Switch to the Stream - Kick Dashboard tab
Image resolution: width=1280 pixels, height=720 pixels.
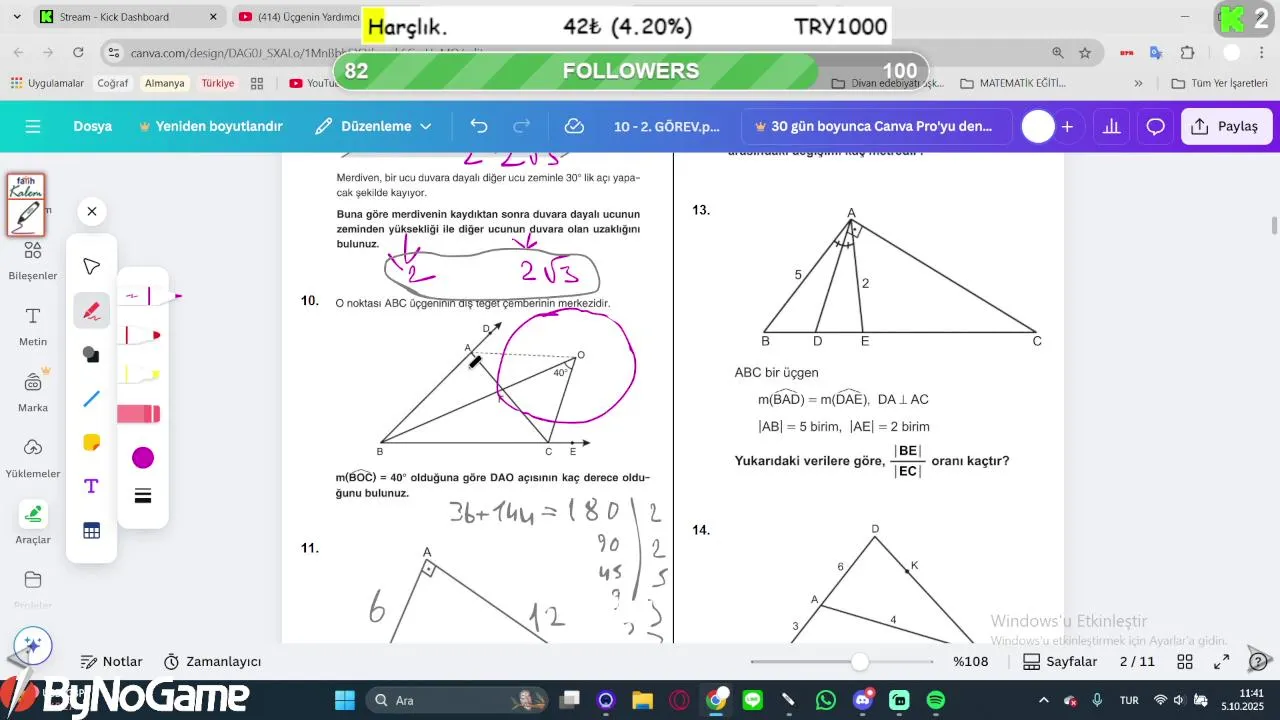(128, 17)
